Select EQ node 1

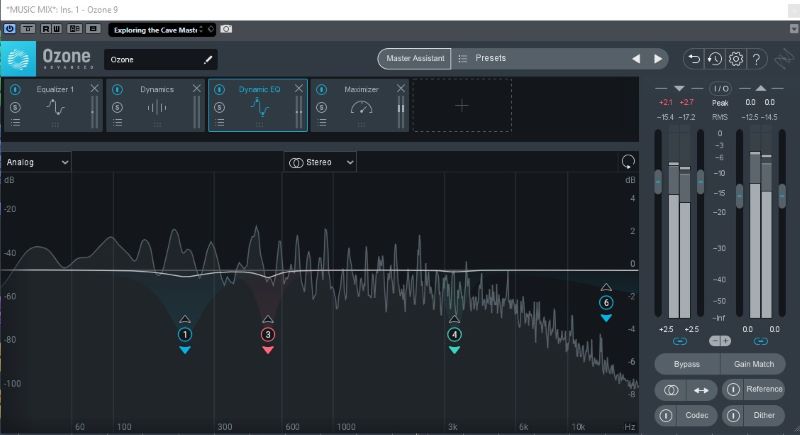click(185, 335)
